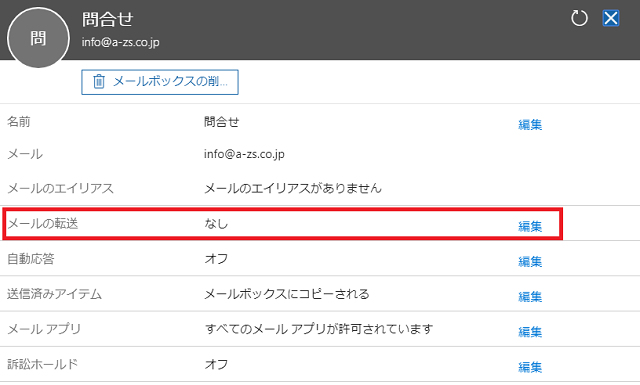Click the 問合せ value in the 名前 row
The height and width of the screenshot is (385, 640).
tap(222, 122)
